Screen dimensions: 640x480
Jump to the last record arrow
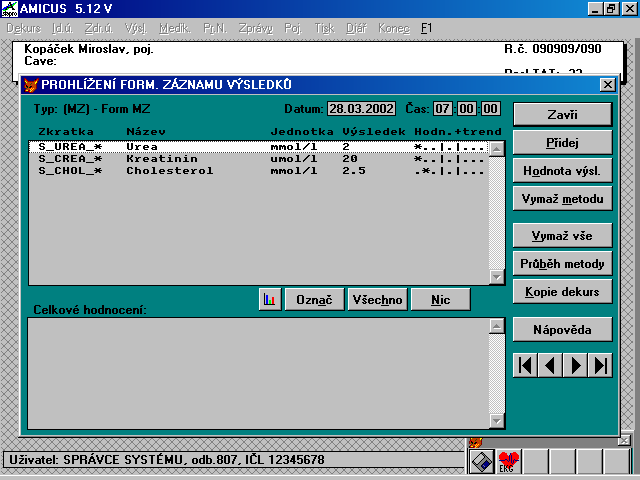(x=600, y=365)
